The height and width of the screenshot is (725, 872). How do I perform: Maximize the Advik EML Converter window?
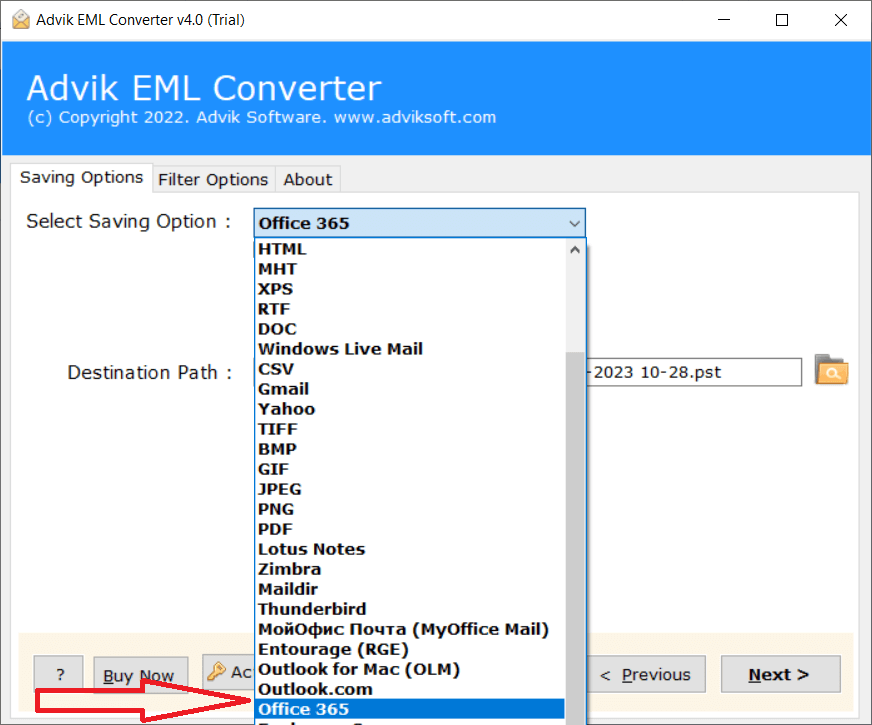coord(782,20)
